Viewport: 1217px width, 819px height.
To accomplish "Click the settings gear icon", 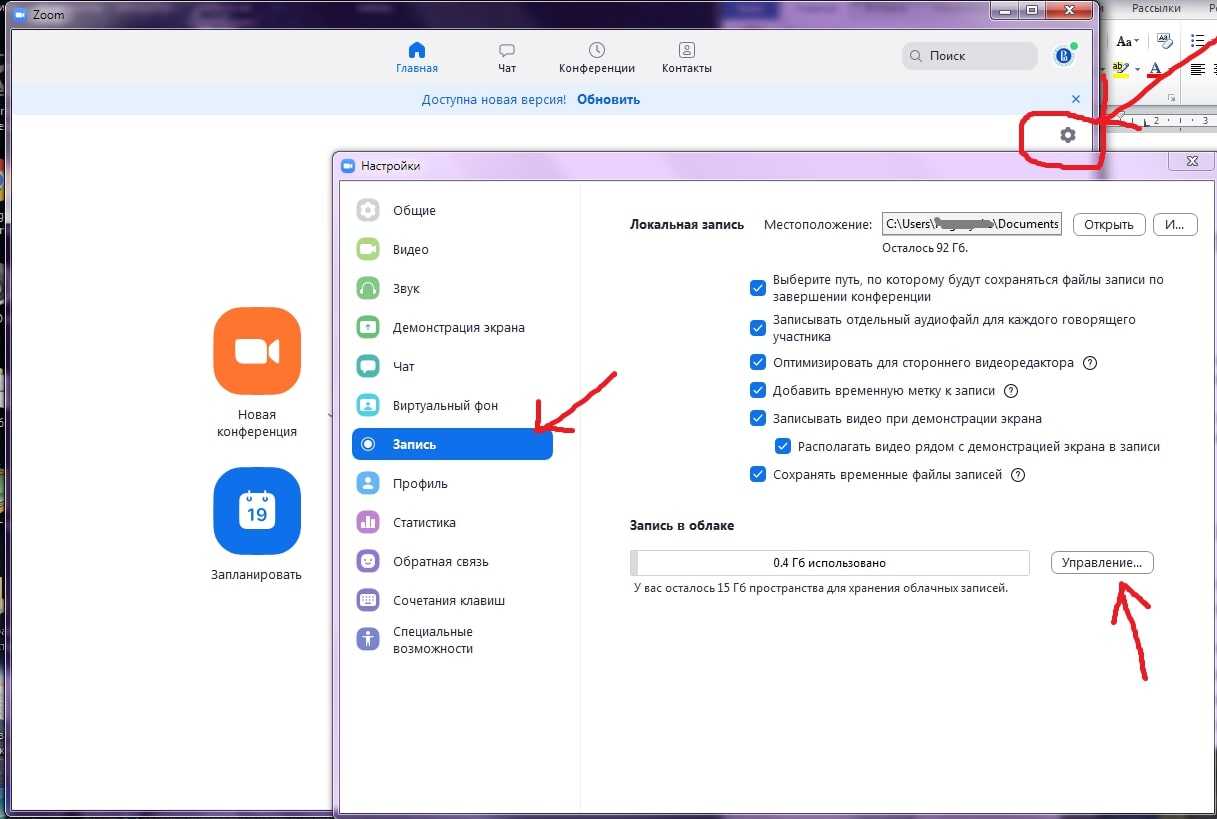I will [x=1067, y=135].
